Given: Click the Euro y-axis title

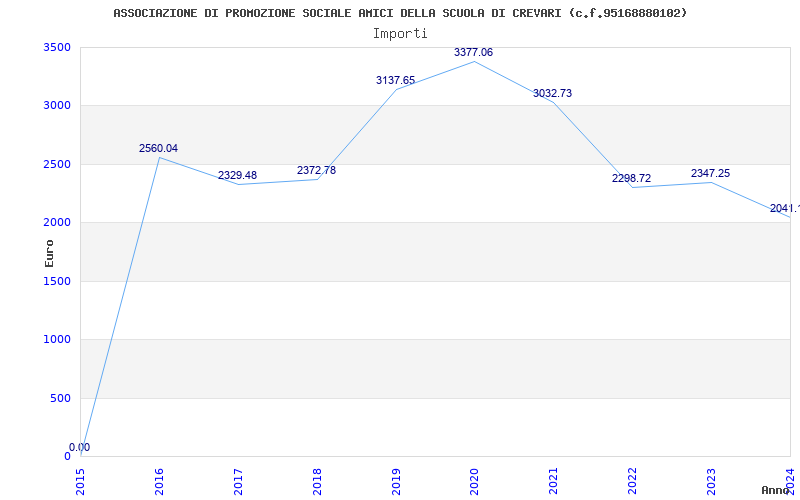Looking at the screenshot, I should click(x=49, y=253).
